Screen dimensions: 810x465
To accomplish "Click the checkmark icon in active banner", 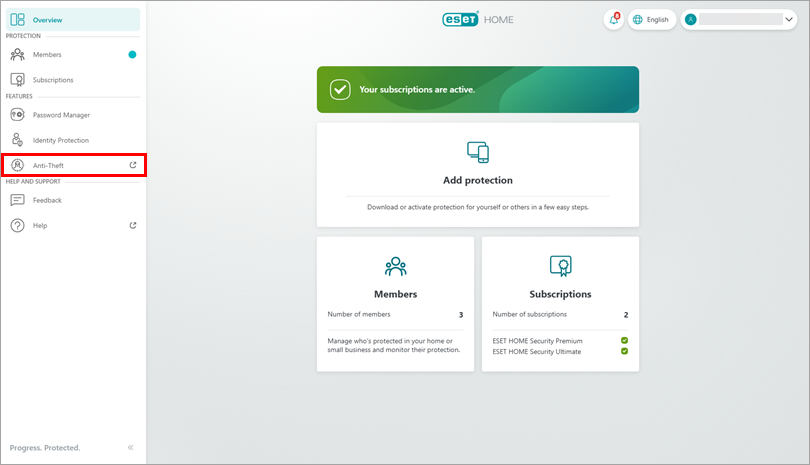I will 340,89.
